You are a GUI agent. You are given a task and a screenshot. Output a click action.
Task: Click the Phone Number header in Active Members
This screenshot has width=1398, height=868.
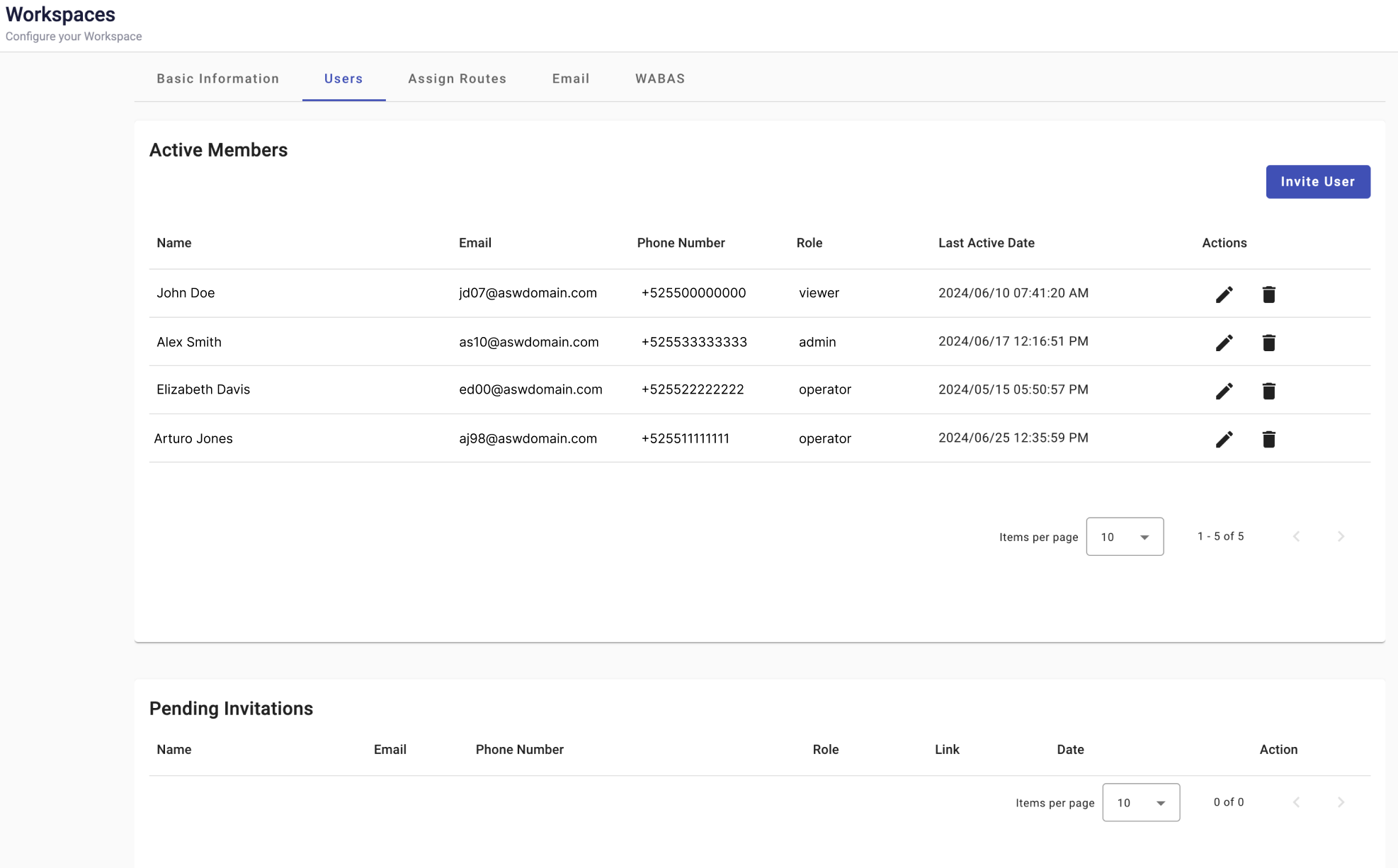tap(681, 243)
